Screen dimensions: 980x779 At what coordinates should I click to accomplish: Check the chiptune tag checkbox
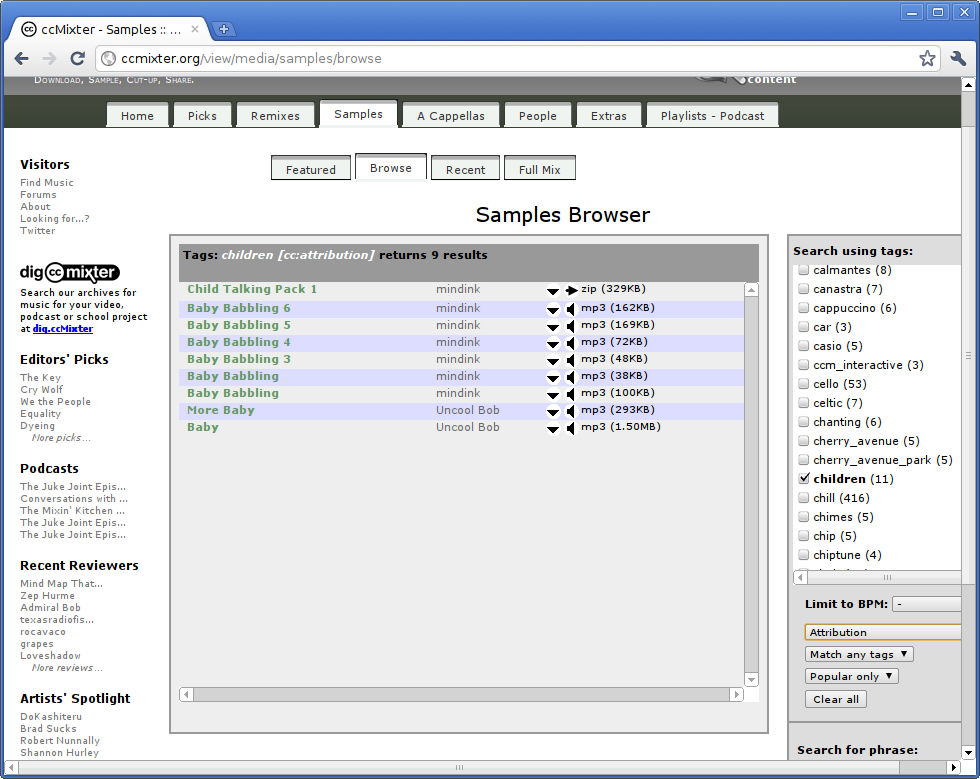tap(804, 555)
